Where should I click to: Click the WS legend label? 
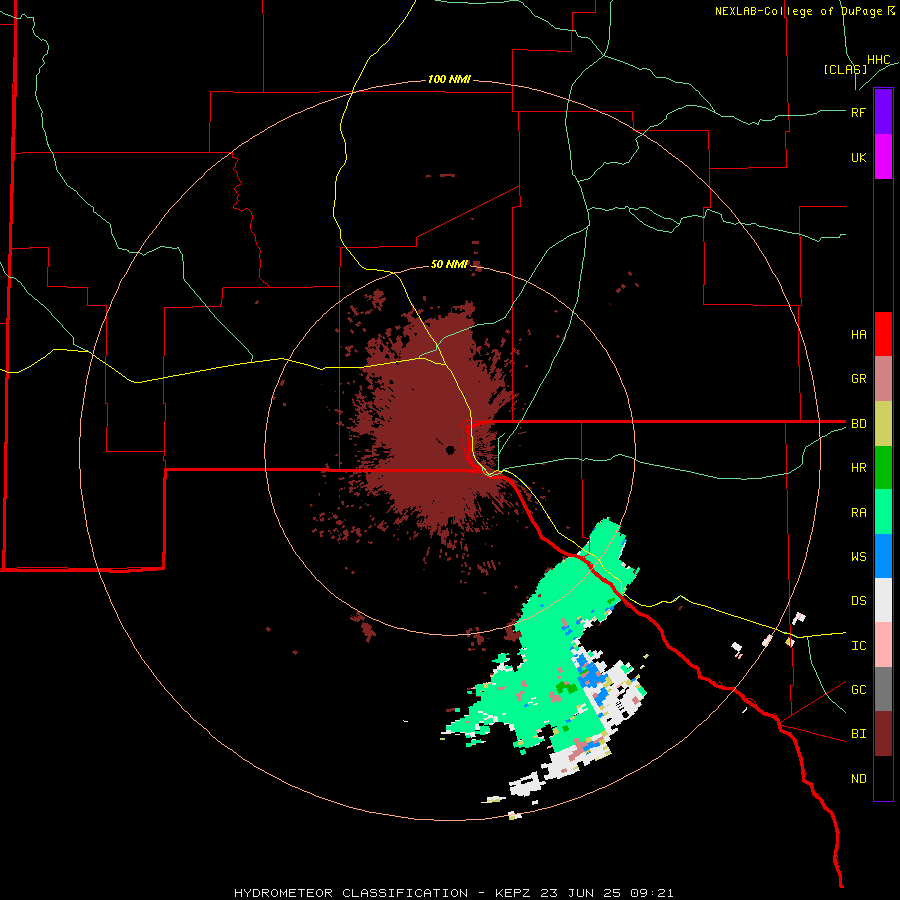coord(858,557)
